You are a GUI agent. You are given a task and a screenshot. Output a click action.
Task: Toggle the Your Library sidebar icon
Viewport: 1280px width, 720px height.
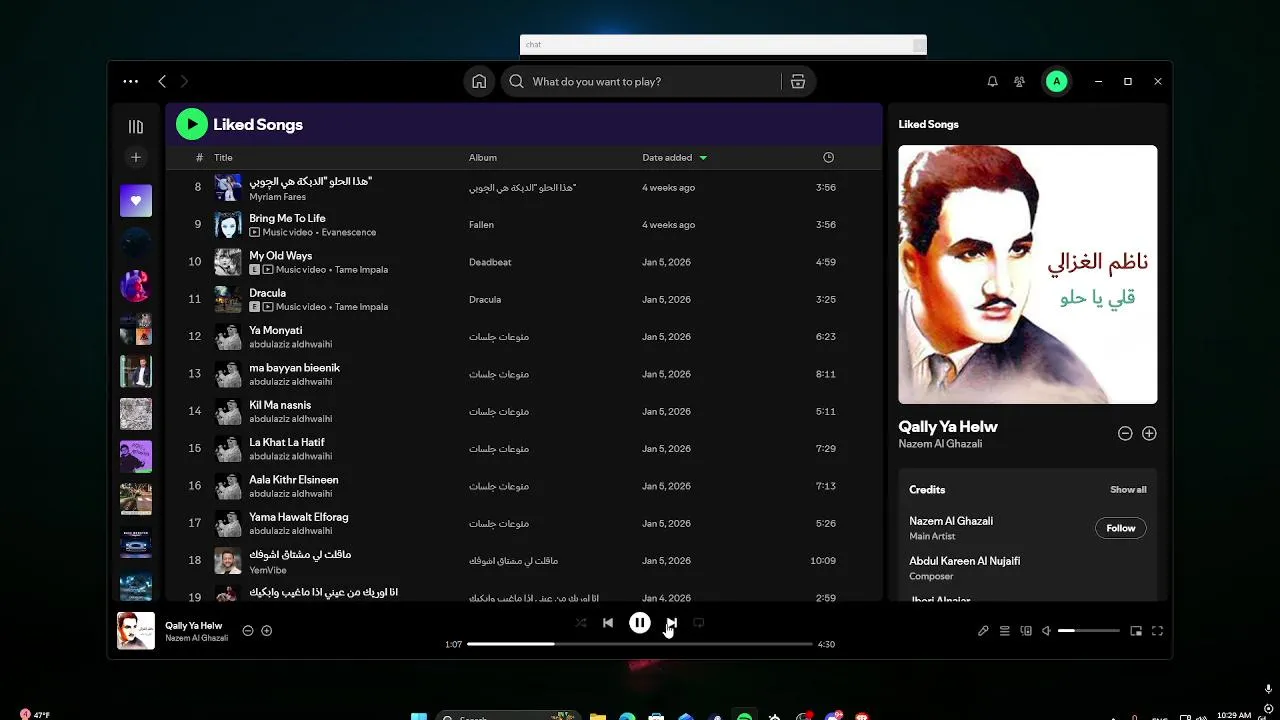136,127
